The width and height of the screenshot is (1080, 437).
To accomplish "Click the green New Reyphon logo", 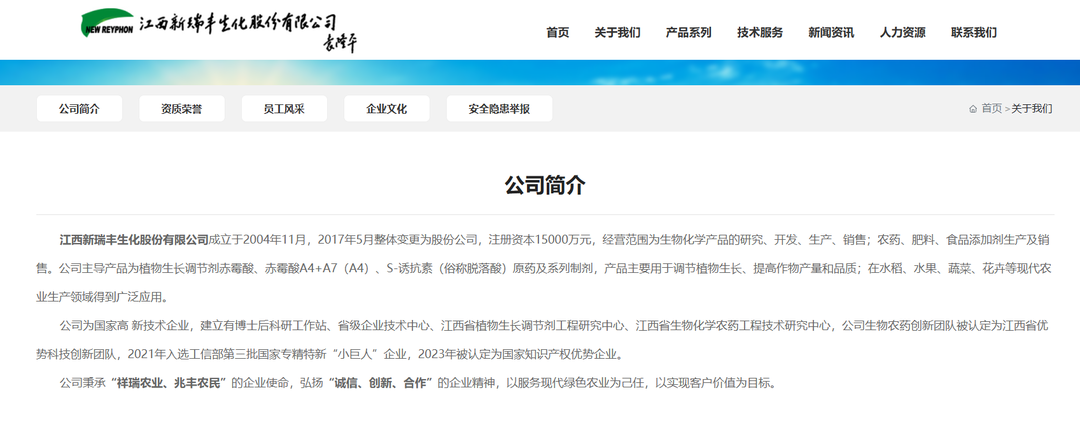I will (x=107, y=24).
